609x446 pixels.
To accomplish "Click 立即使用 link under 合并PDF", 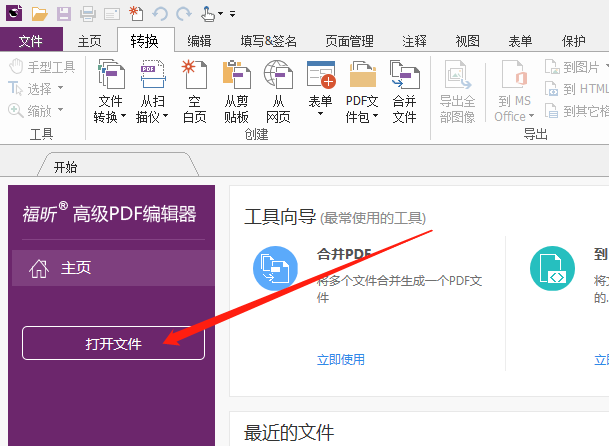I will point(341,359).
